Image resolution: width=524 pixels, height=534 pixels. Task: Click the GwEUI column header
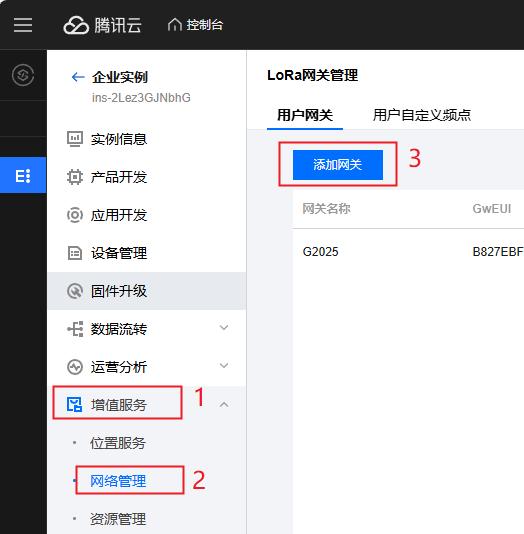492,208
